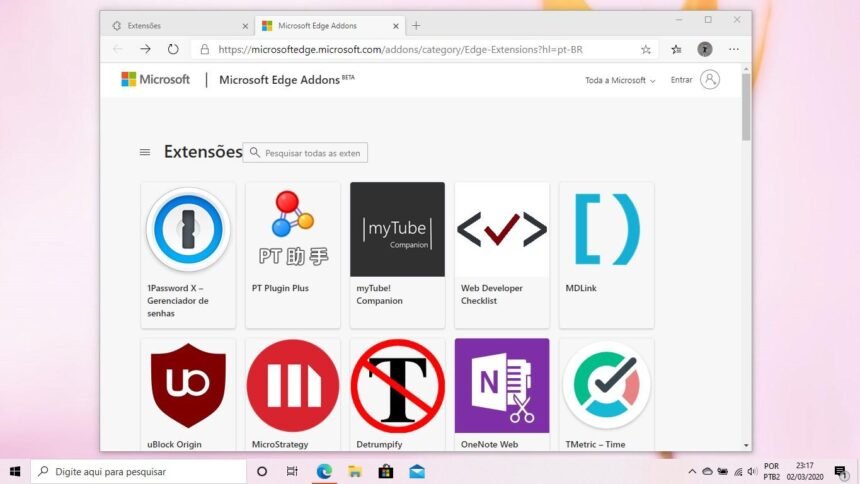860x484 pixels.
Task: Open the Web Developer Checklist icon
Action: (x=502, y=229)
